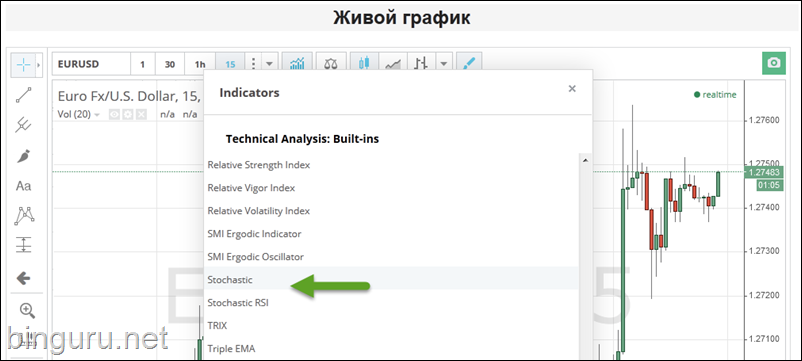Set the 1 minute interval
802x361 pixels.
point(143,64)
